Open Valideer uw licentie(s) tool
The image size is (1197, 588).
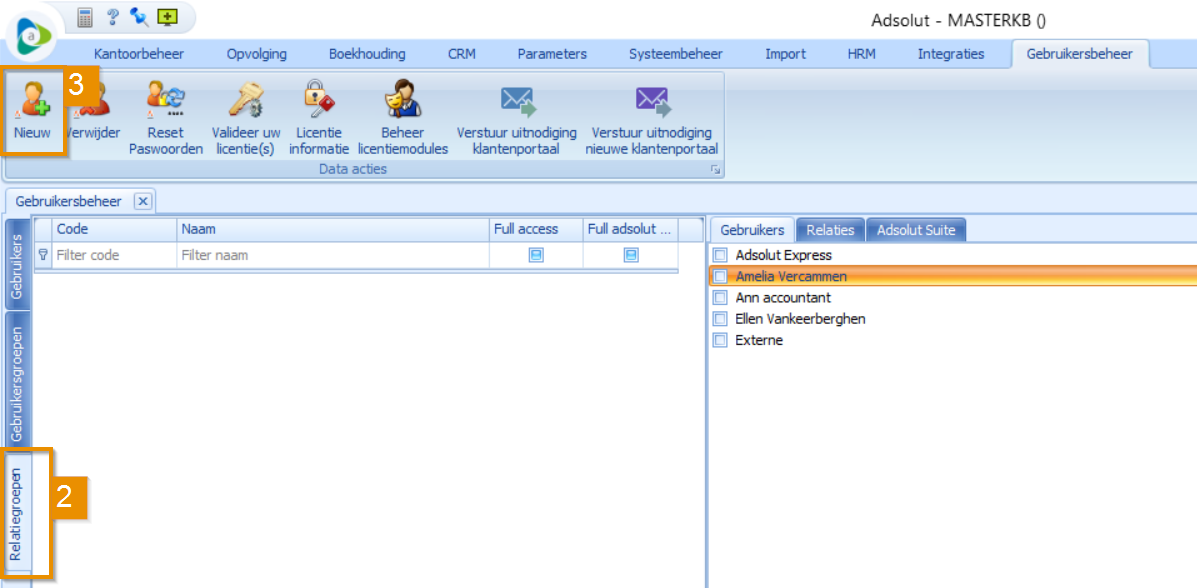click(245, 101)
